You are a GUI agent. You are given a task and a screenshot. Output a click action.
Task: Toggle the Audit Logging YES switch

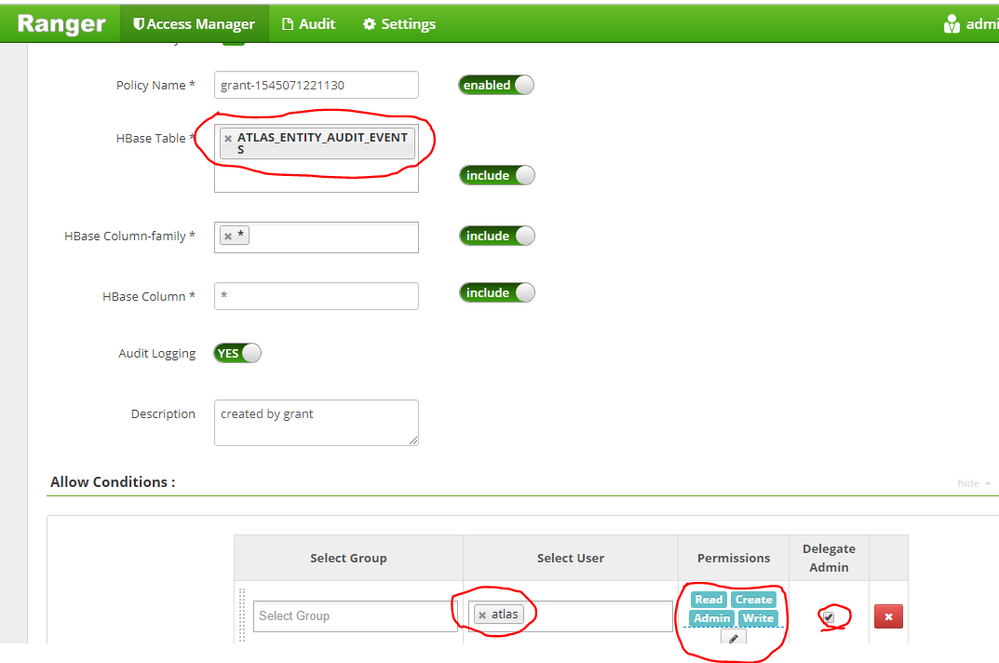coord(237,353)
